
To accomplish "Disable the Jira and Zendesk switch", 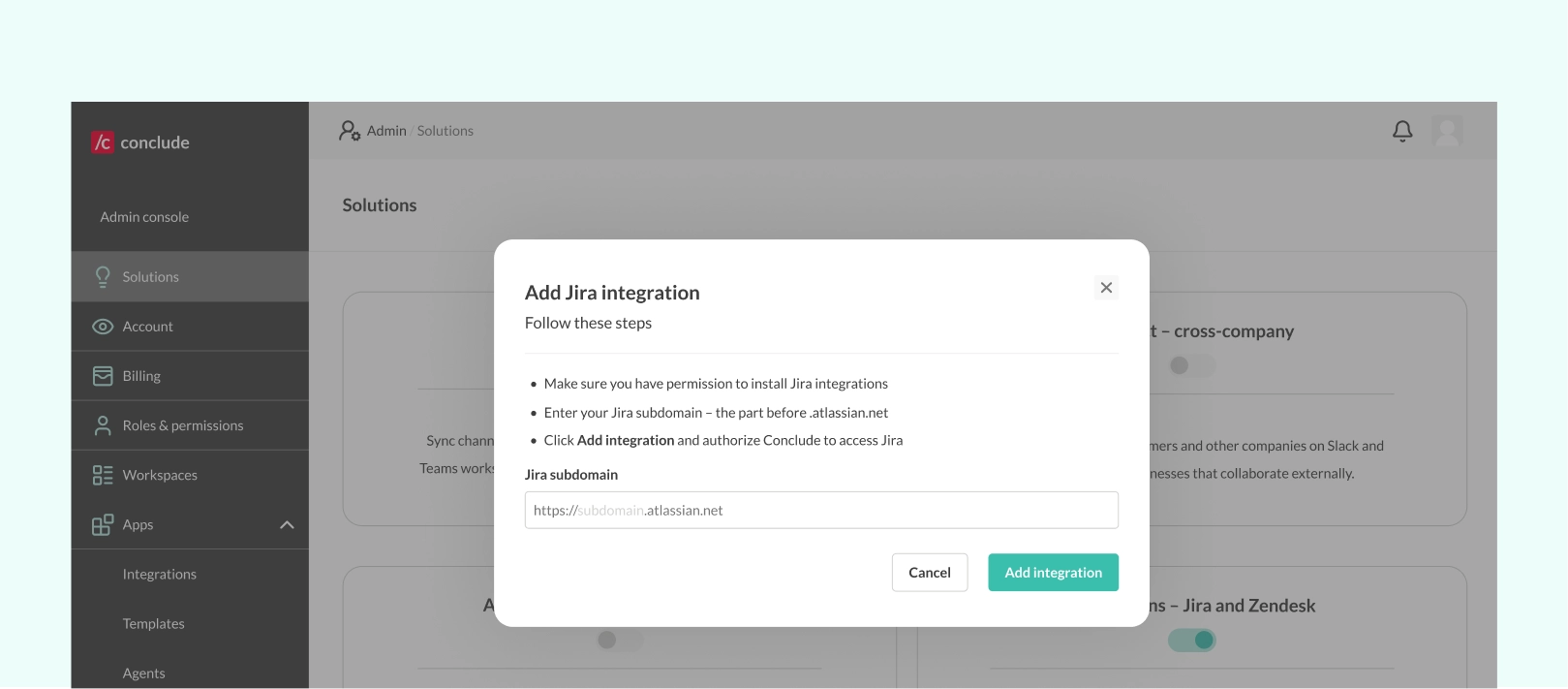I will (x=1191, y=640).
